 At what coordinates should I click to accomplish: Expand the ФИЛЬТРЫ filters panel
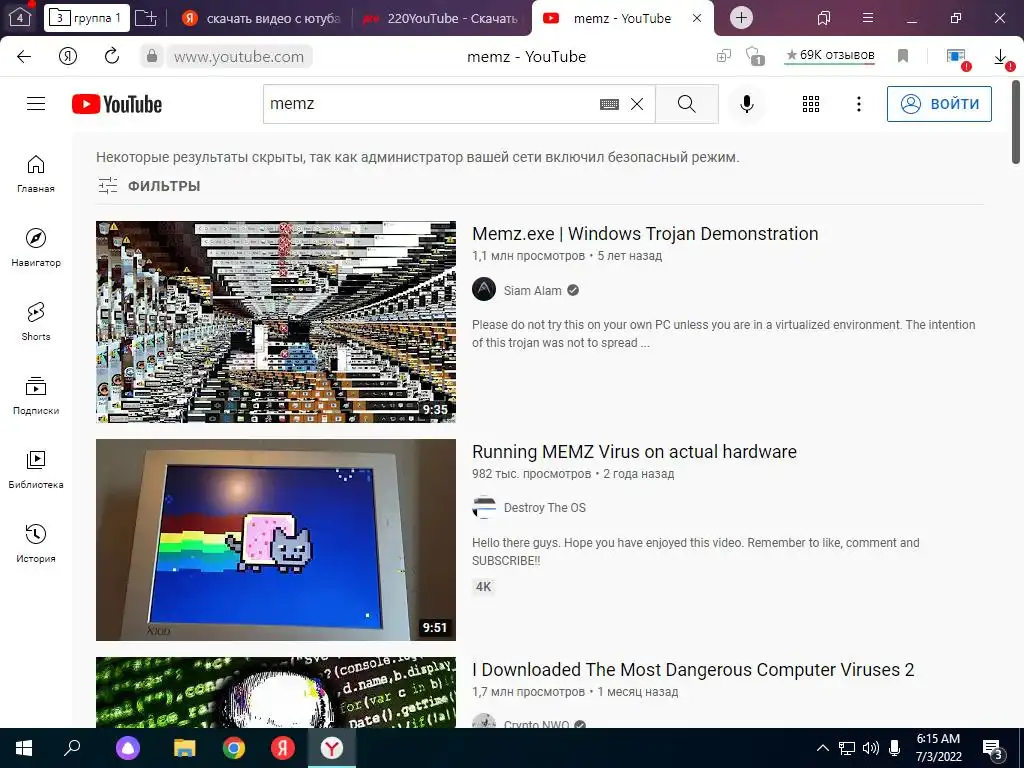click(150, 186)
